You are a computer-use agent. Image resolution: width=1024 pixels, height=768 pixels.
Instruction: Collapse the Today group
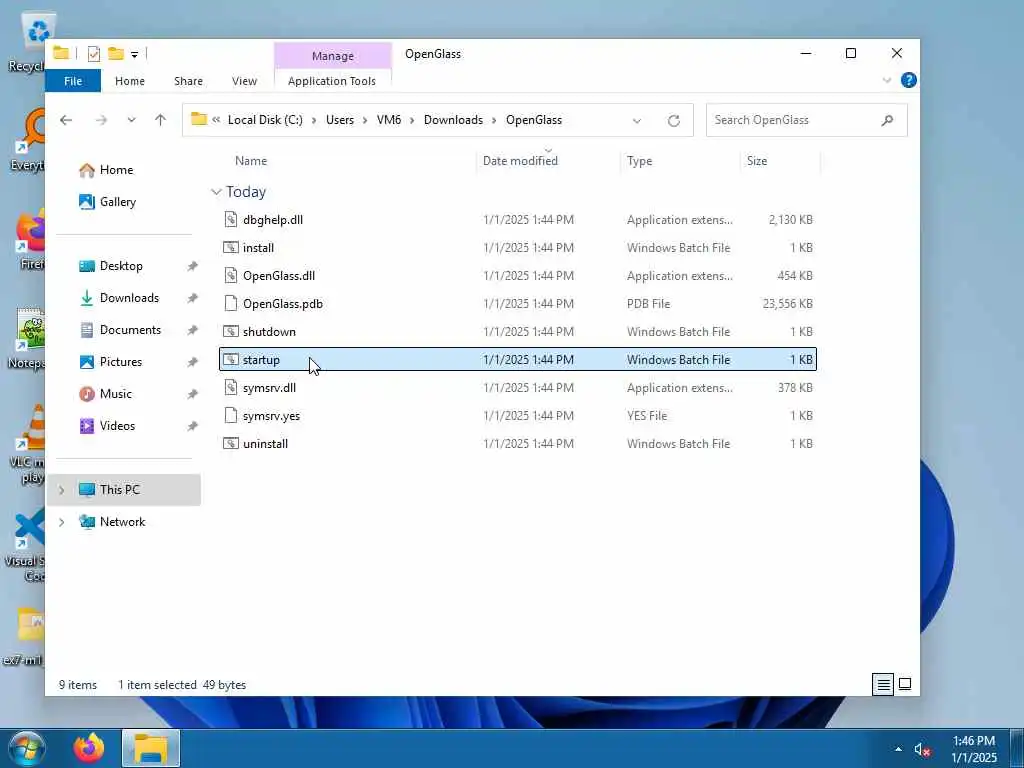(216, 192)
